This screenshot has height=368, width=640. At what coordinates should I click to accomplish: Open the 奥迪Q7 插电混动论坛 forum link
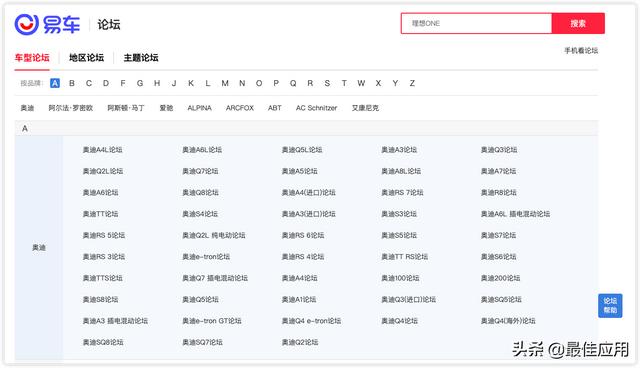click(215, 278)
